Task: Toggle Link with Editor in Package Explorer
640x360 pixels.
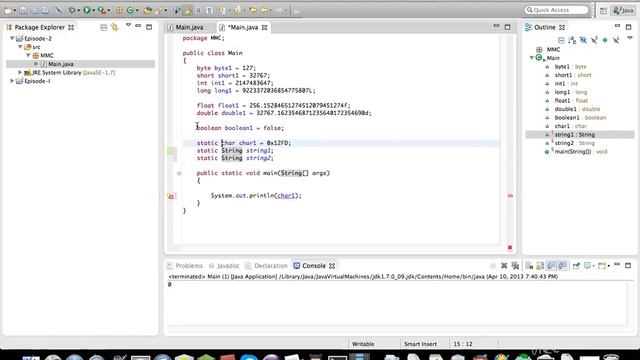Action: [x=115, y=27]
